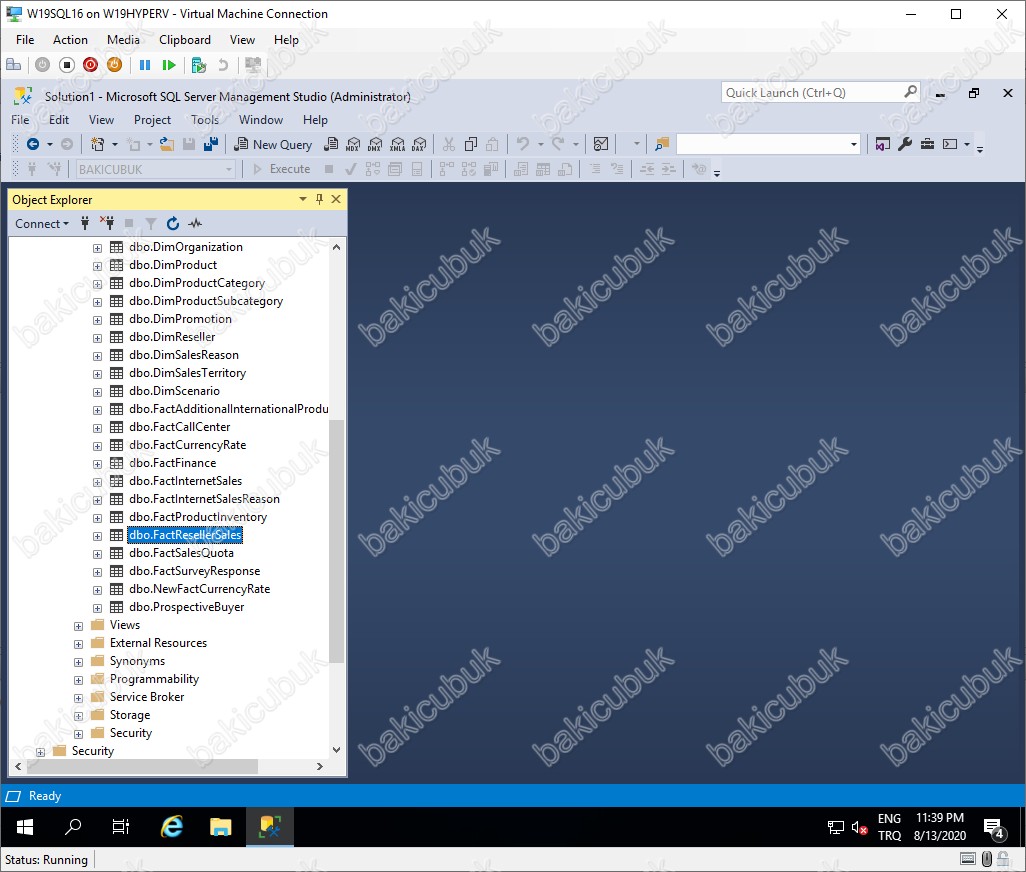Expand the dbo.FactFinance table node
Viewport: 1026px width, 872px height.
pos(97,464)
